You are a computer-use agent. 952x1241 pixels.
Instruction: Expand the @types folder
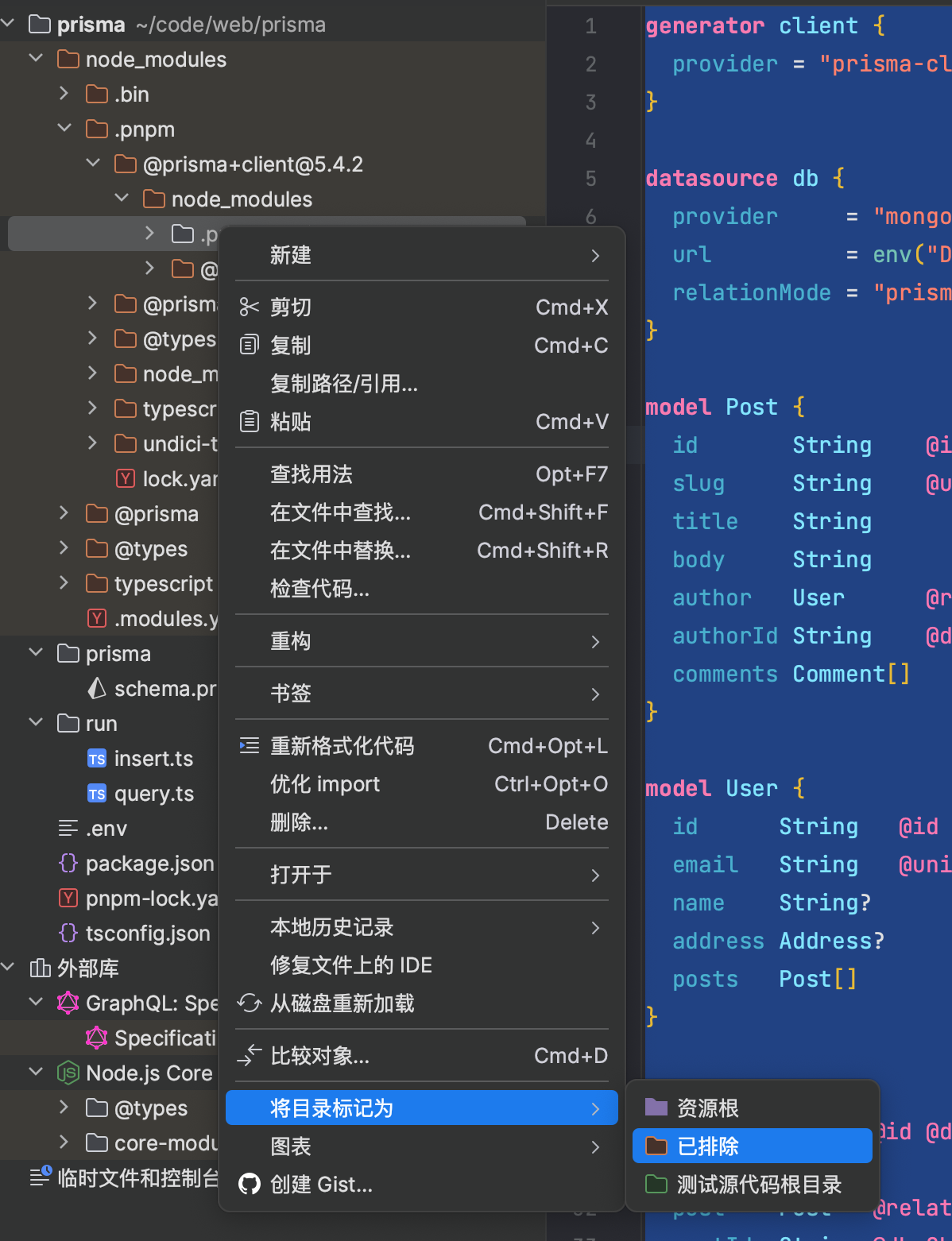coord(64,548)
